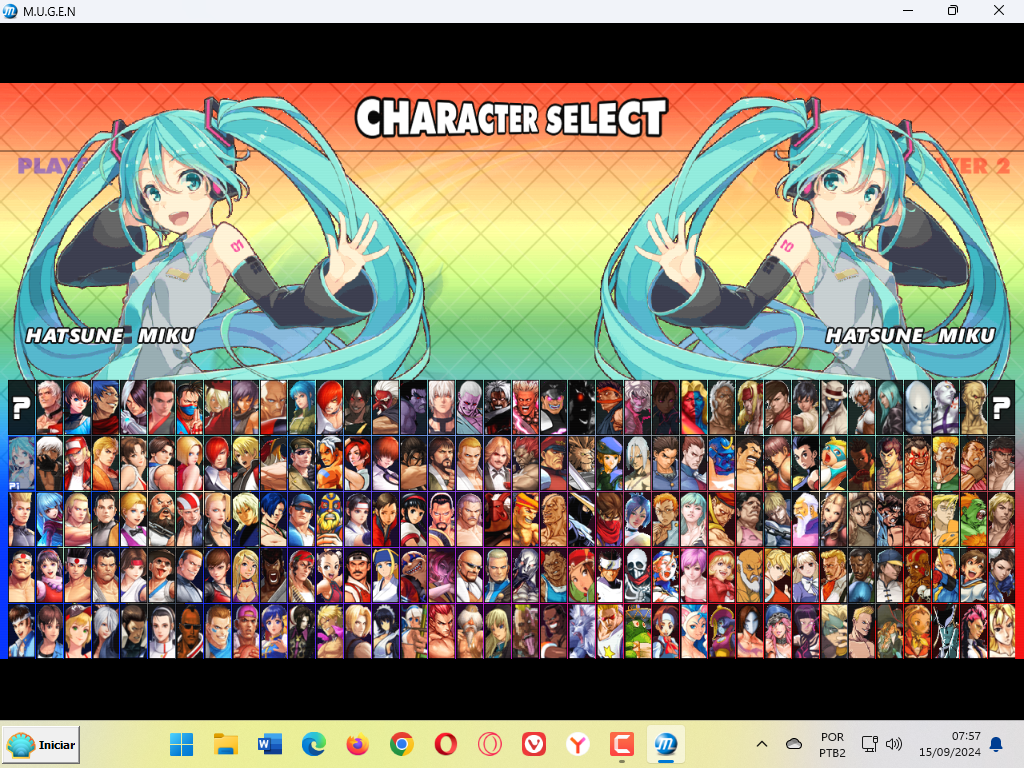Open the volume control in system tray
Image resolution: width=1024 pixels, height=768 pixels.
click(893, 744)
